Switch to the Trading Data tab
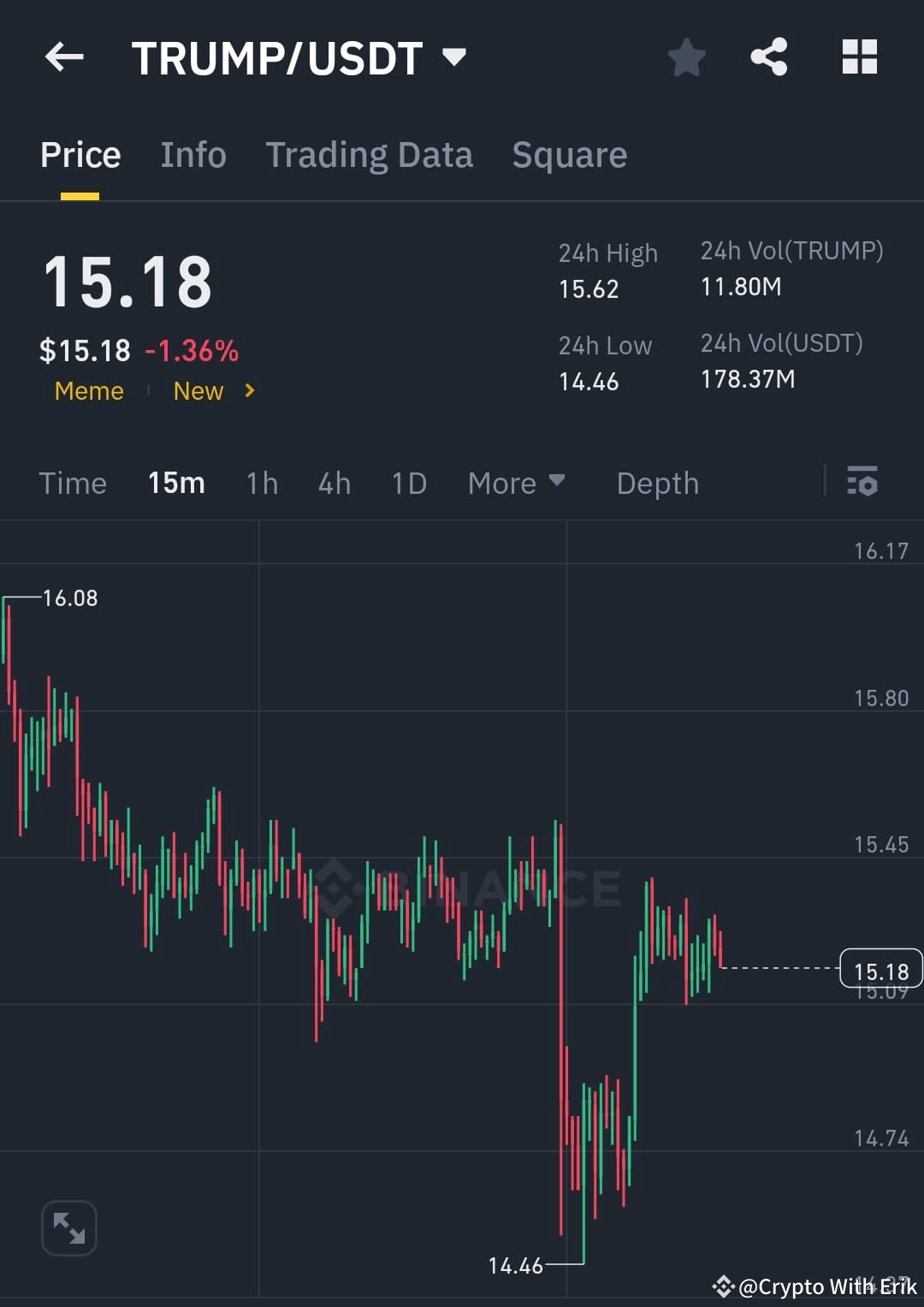 (370, 155)
